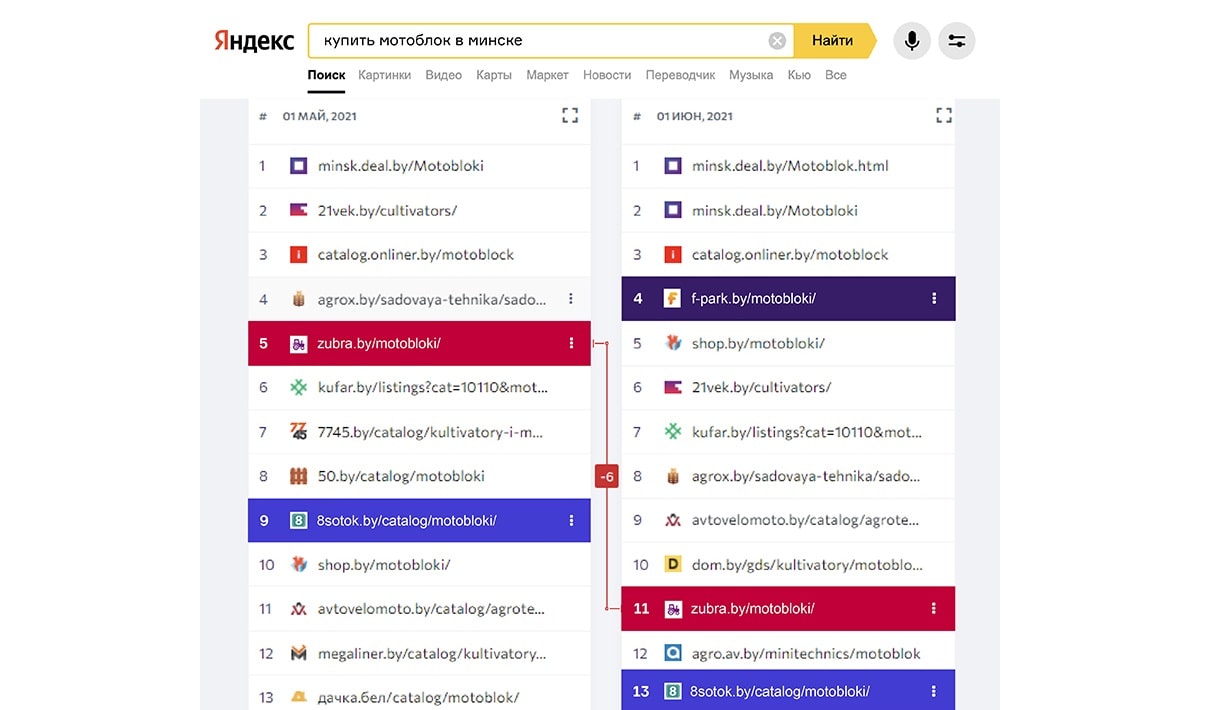
Task: Click the 50.by favicon in May row 8
Action: point(298,476)
